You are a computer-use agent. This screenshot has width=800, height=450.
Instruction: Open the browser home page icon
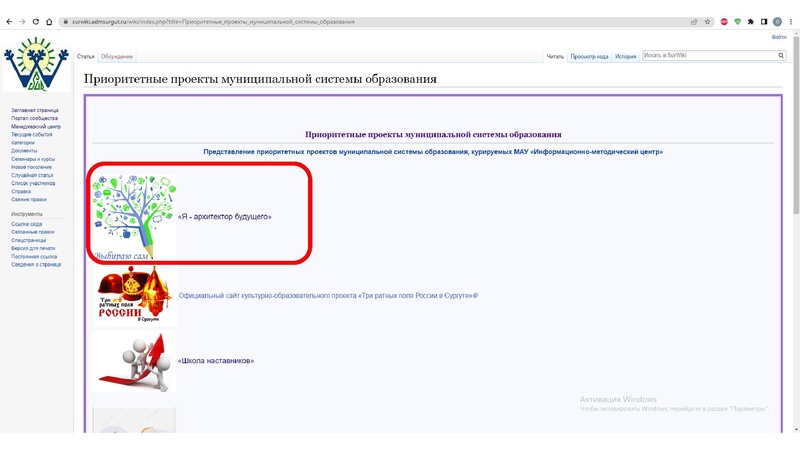coord(49,22)
